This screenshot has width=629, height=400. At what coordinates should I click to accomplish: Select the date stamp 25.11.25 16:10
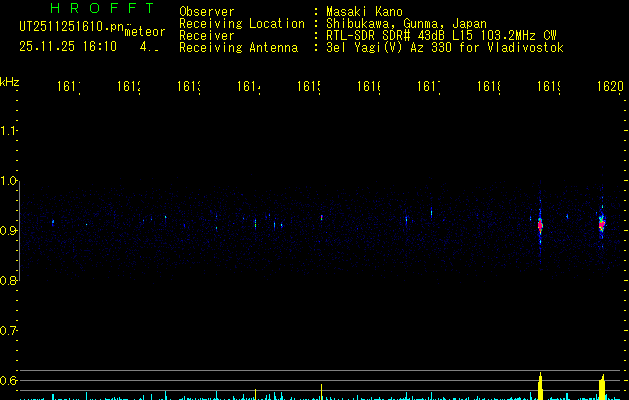pyautogui.click(x=68, y=47)
